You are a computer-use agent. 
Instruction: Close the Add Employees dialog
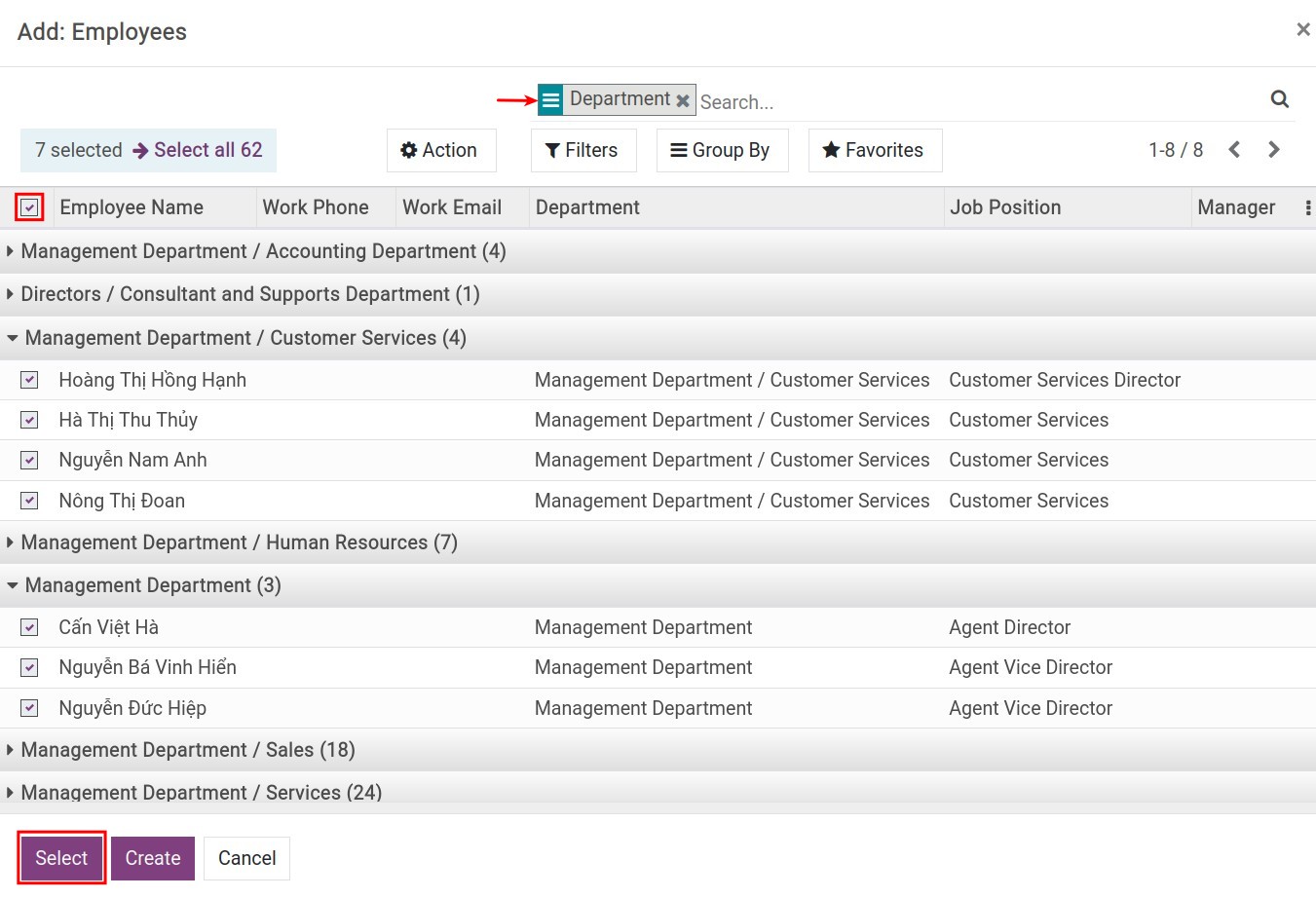tap(1302, 30)
